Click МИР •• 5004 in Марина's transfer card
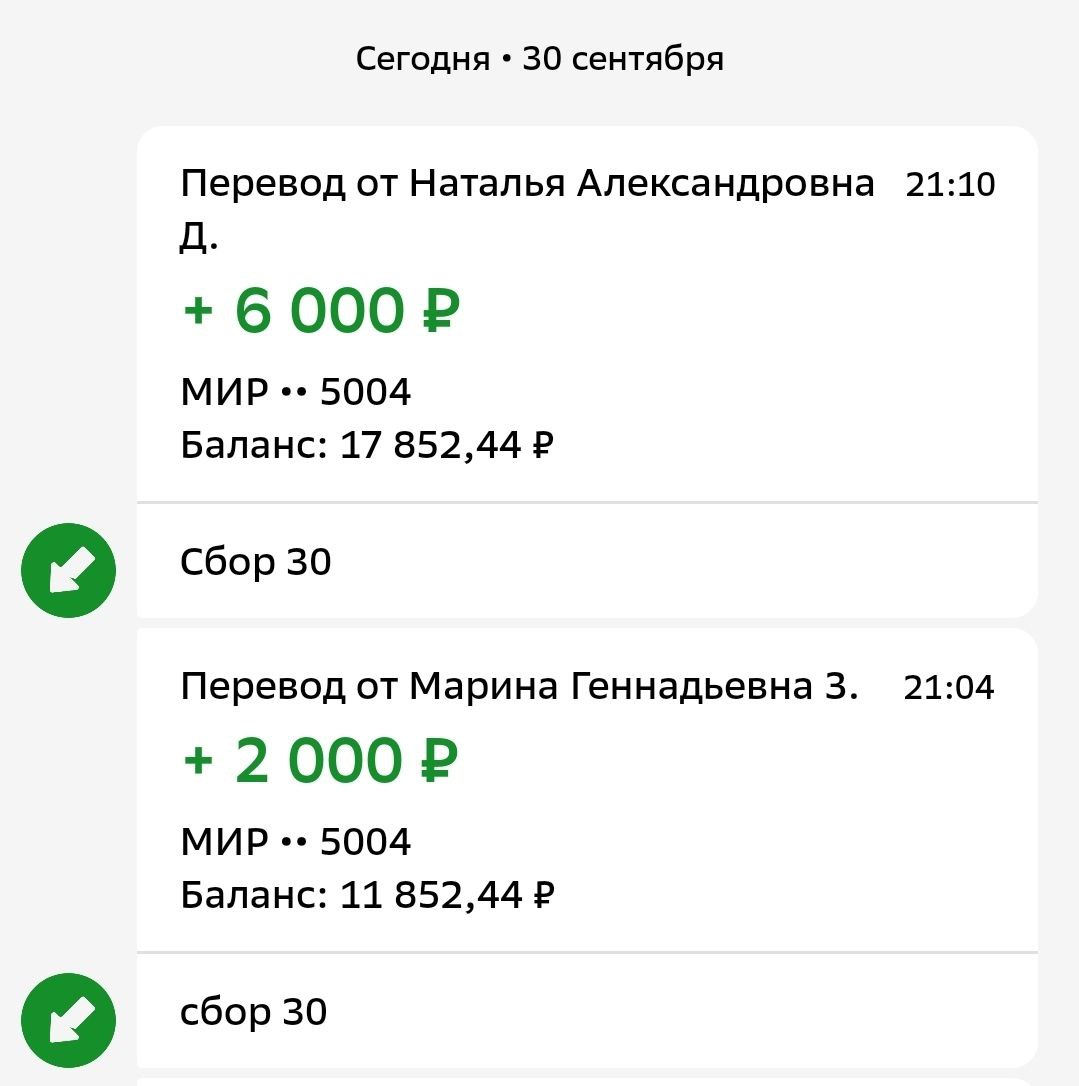The width and height of the screenshot is (1079, 1086). point(296,842)
